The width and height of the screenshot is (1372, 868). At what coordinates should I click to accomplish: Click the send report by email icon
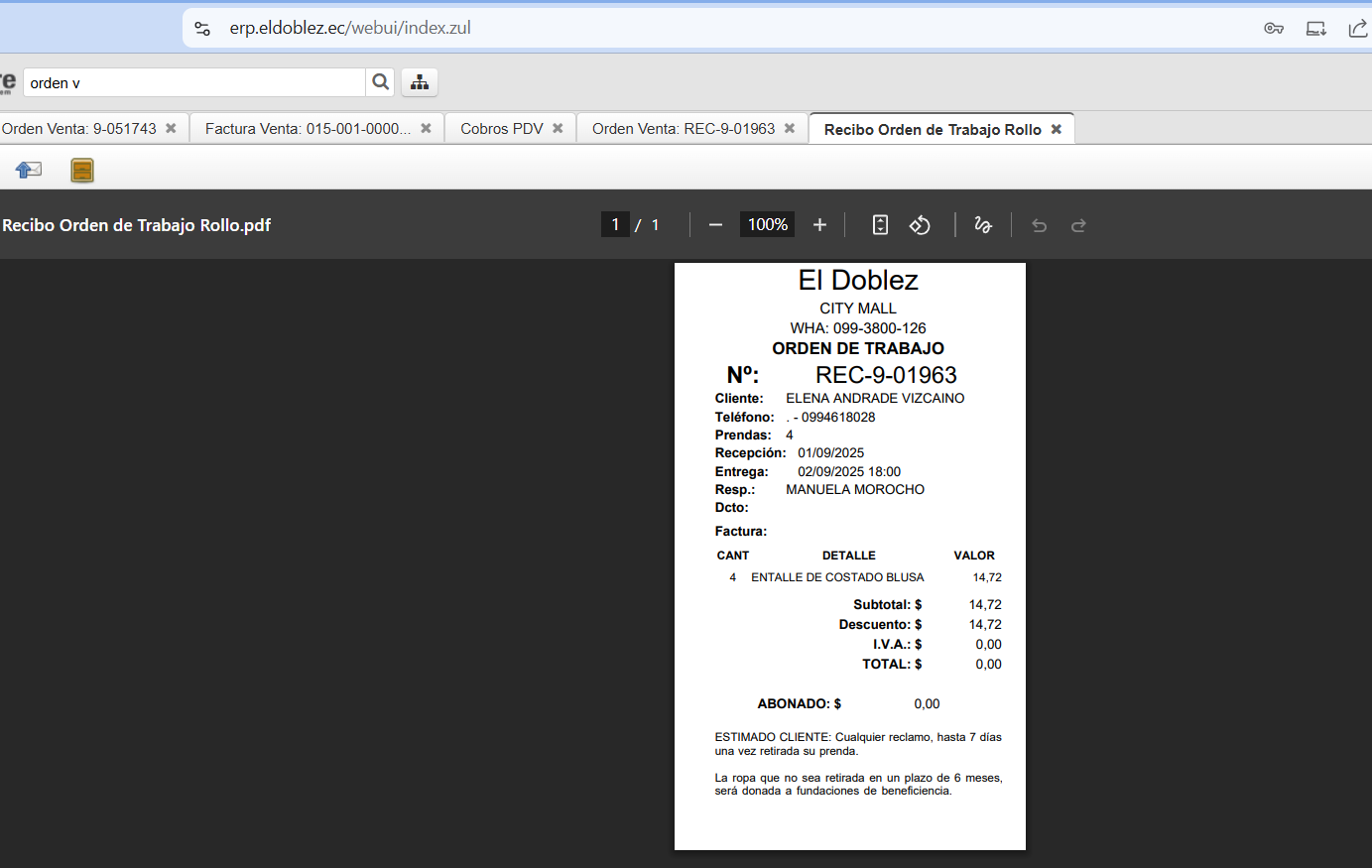[x=29, y=171]
